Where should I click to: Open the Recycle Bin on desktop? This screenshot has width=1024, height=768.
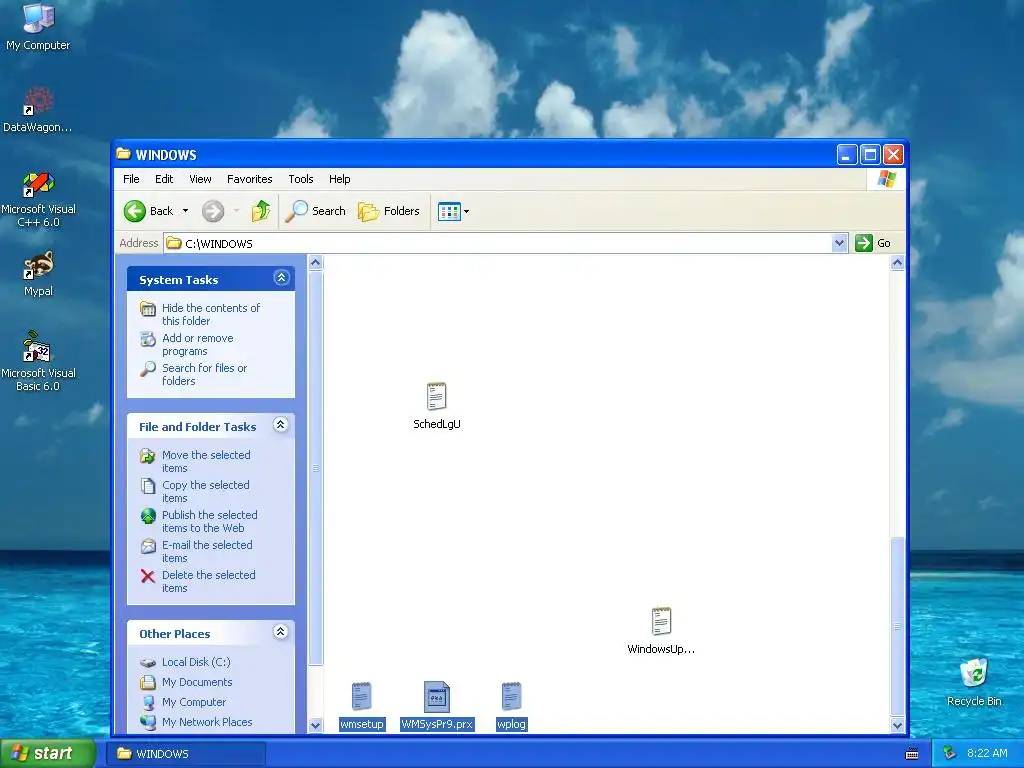974,673
